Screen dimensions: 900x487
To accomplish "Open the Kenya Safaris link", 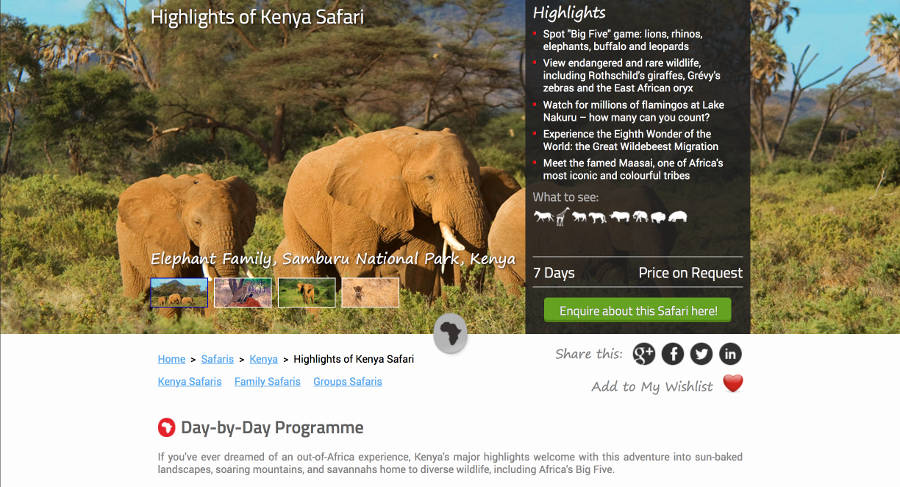I will (190, 381).
